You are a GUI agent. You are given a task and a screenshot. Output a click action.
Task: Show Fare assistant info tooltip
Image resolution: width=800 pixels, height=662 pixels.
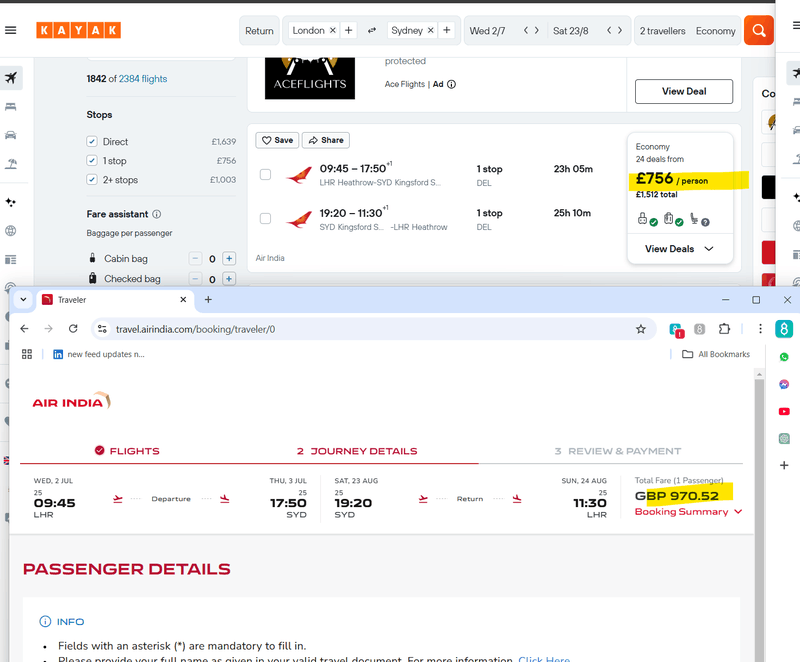[157, 214]
